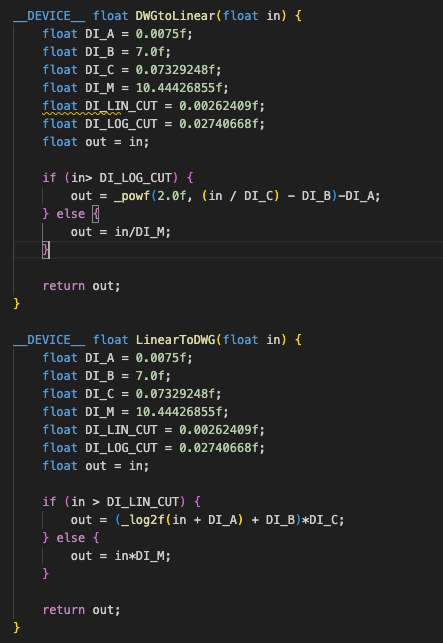Click the 'float out = in;' line in LinearToDWG
Screen dimensions: 443x643
(96, 466)
